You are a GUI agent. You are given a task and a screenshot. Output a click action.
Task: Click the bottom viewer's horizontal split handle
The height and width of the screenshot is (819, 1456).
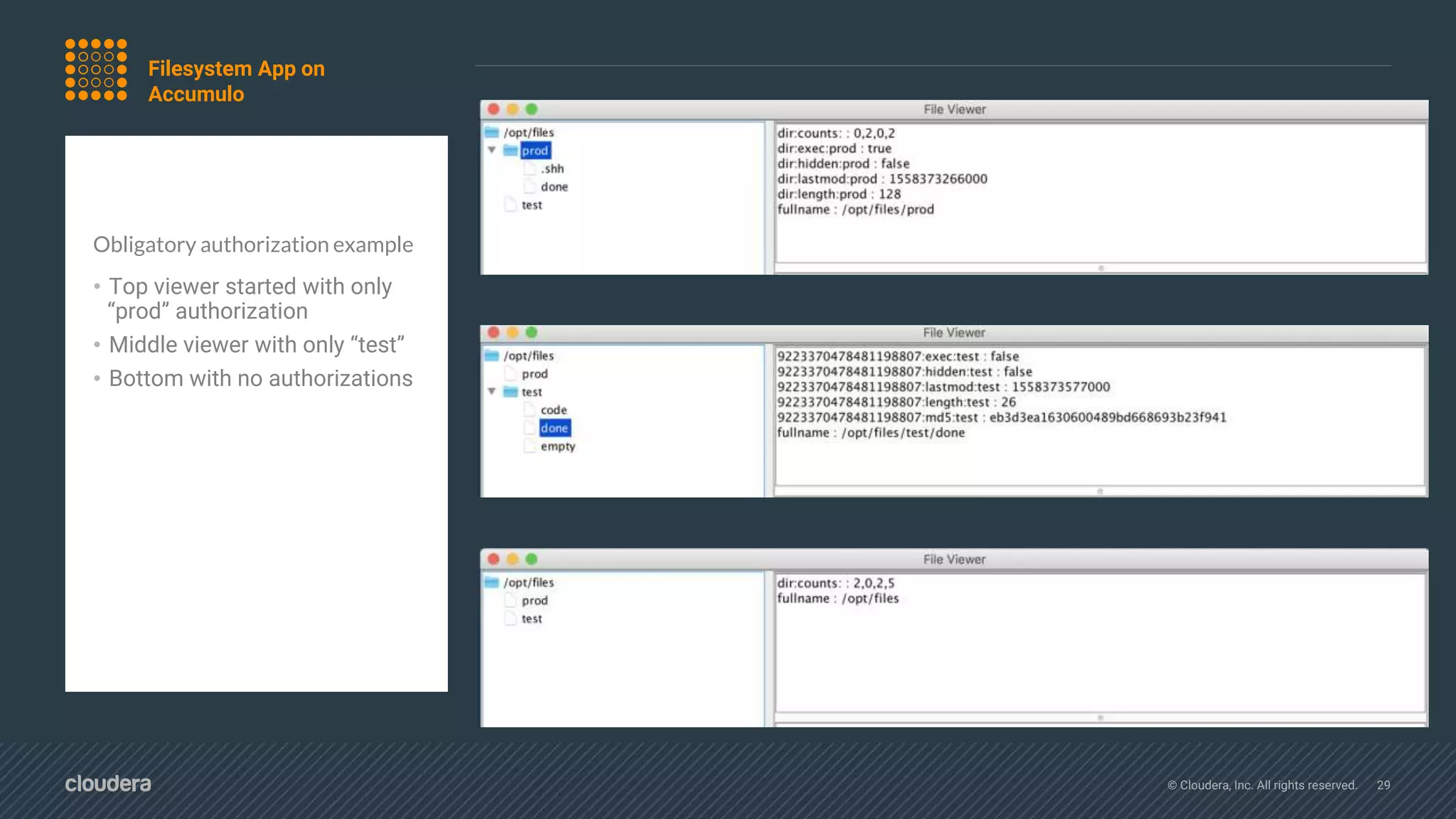(1101, 718)
